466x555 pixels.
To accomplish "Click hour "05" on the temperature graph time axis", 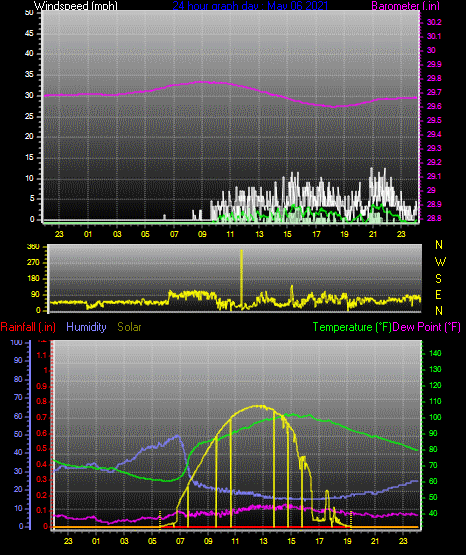I will [152, 541].
